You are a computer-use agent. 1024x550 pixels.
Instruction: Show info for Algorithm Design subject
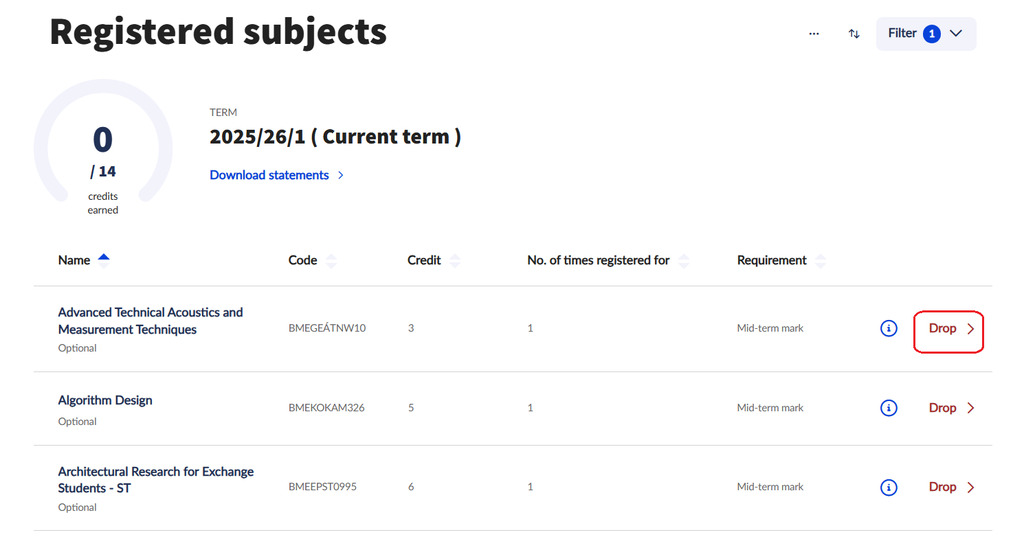click(888, 408)
